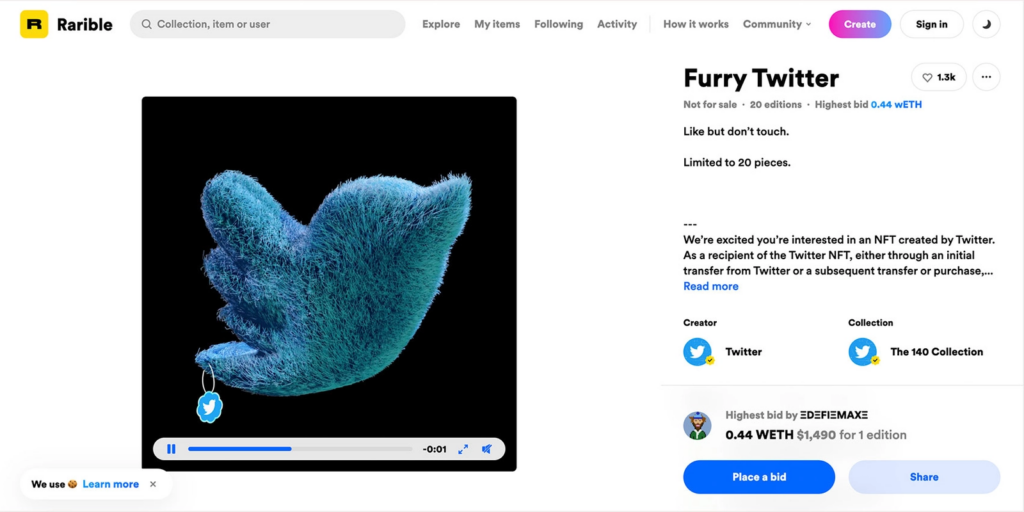Expand the video to fullscreen

(x=463, y=449)
